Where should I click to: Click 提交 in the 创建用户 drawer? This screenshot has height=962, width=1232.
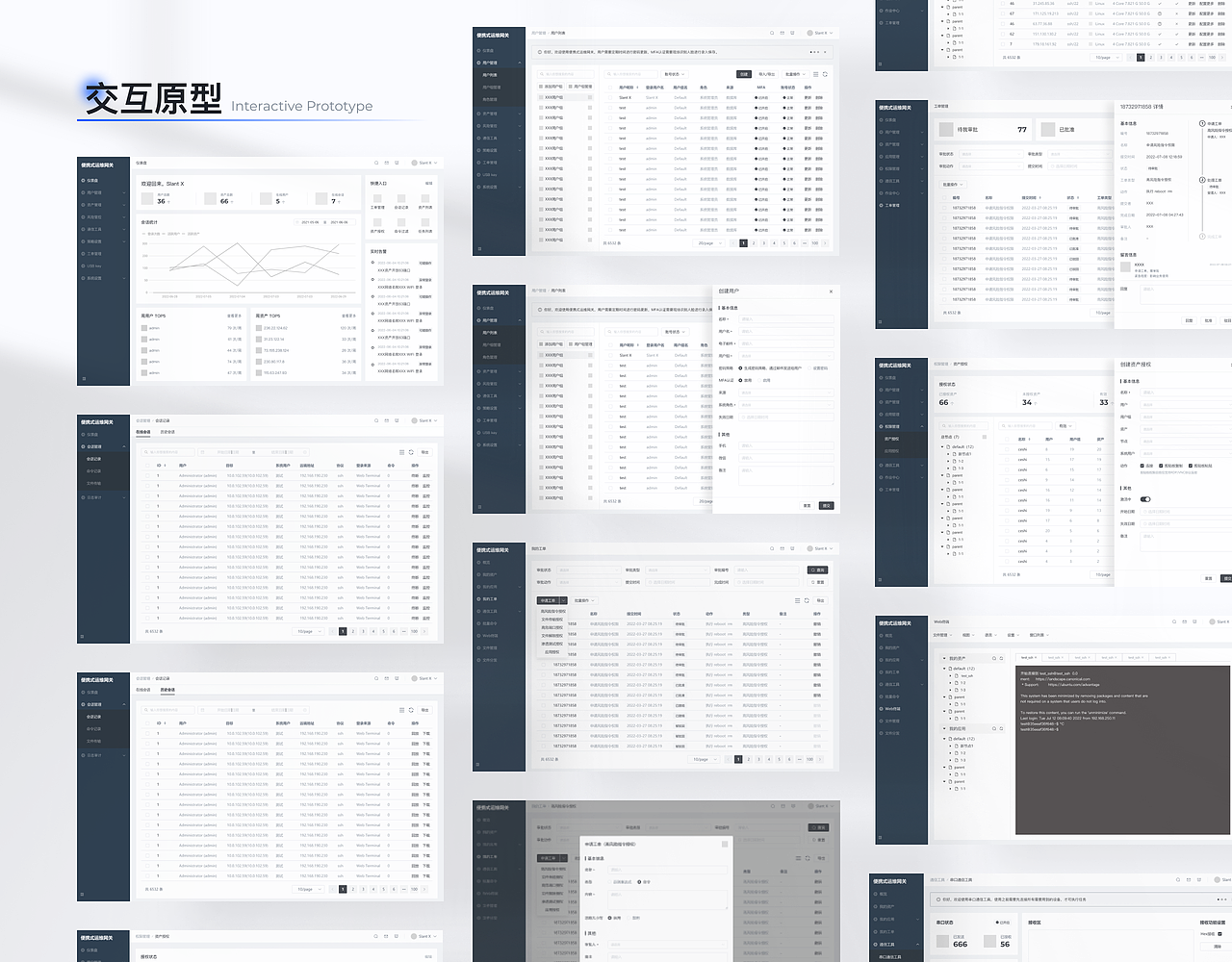click(826, 506)
